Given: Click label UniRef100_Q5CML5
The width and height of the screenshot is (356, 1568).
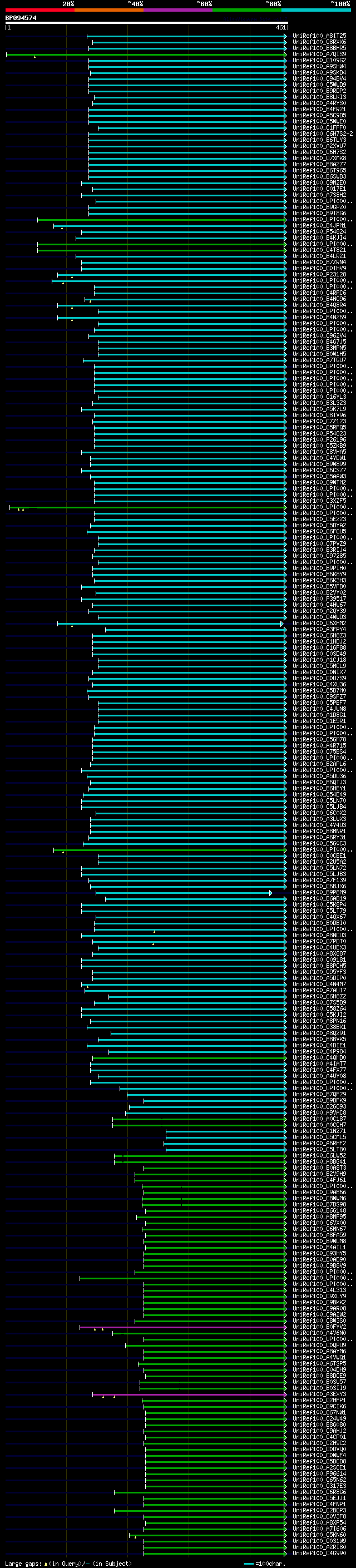Looking at the screenshot, I should pos(319,1137).
